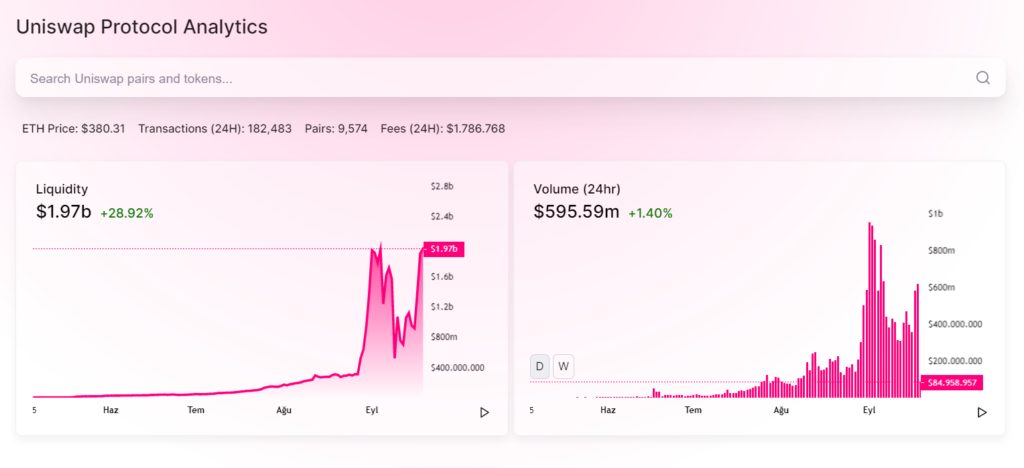Play the Liquidity chart animation arrow
1024x468 pixels.
coord(484,413)
